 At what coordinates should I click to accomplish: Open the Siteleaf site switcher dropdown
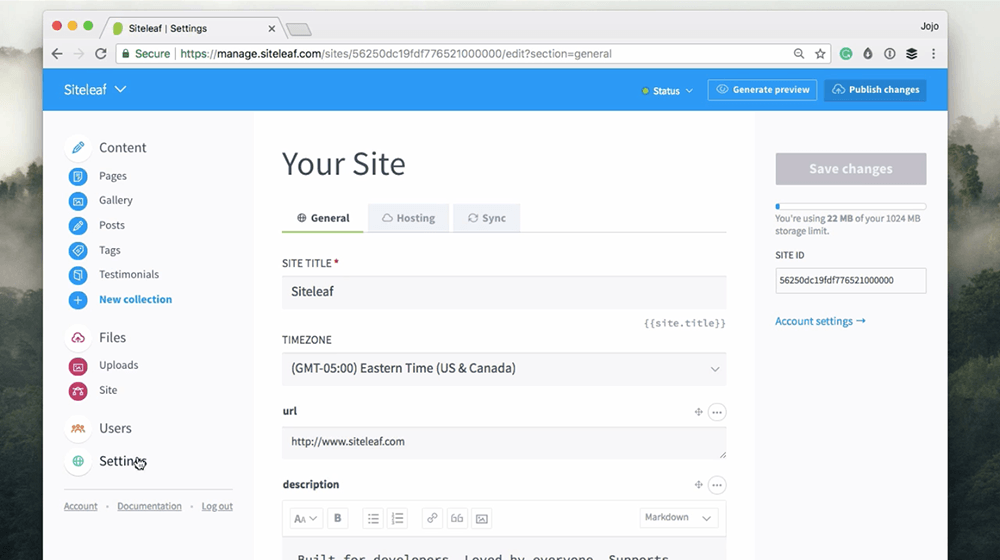coord(95,90)
